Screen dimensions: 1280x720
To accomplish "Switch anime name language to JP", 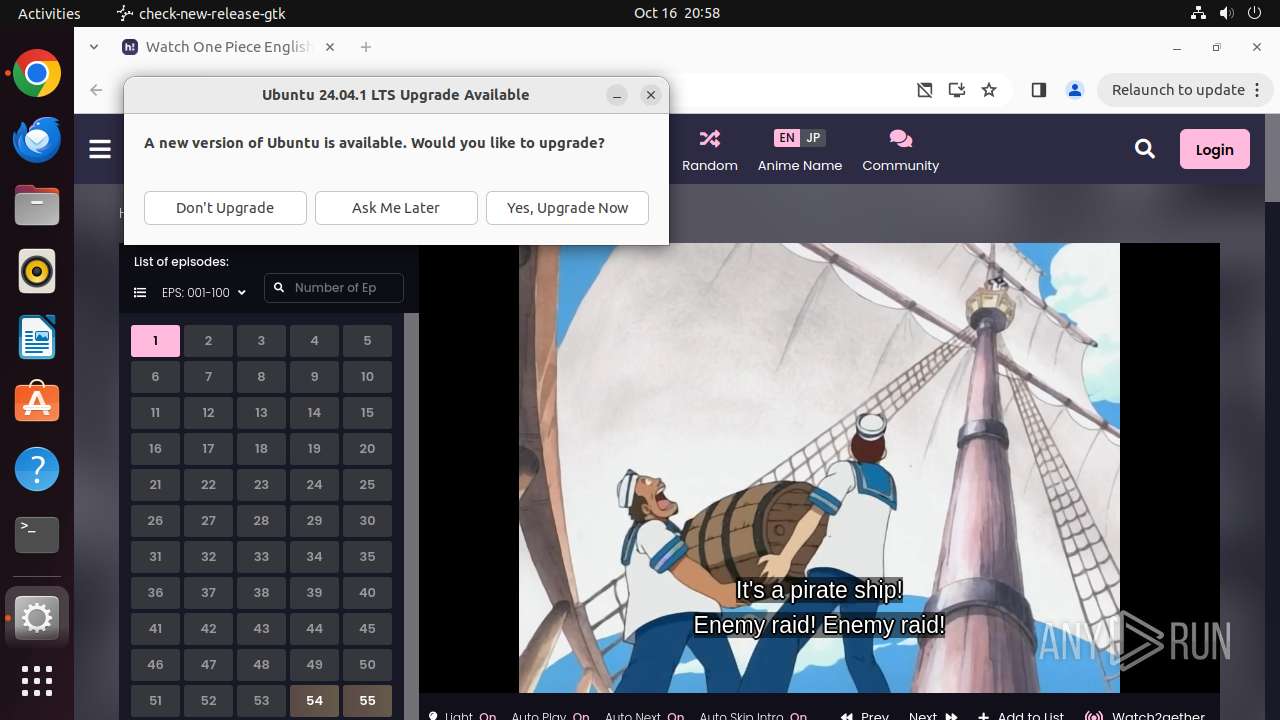I will coord(813,138).
